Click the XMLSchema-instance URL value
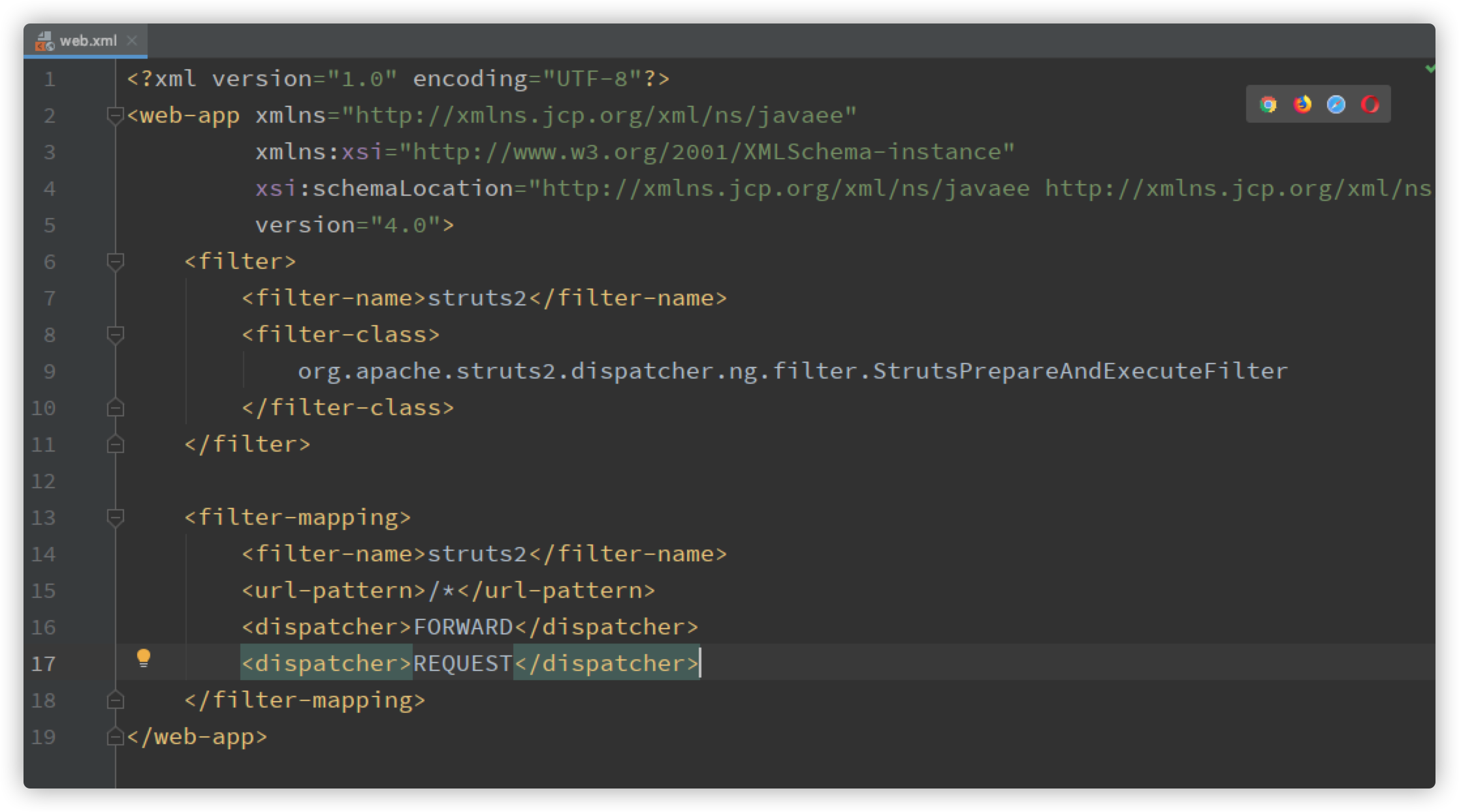1459x812 pixels. pyautogui.click(x=707, y=152)
